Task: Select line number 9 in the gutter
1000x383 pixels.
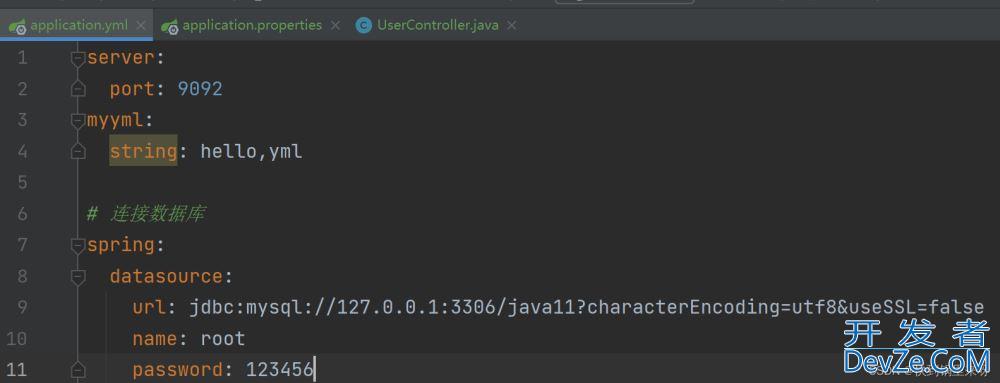Action: (x=21, y=307)
